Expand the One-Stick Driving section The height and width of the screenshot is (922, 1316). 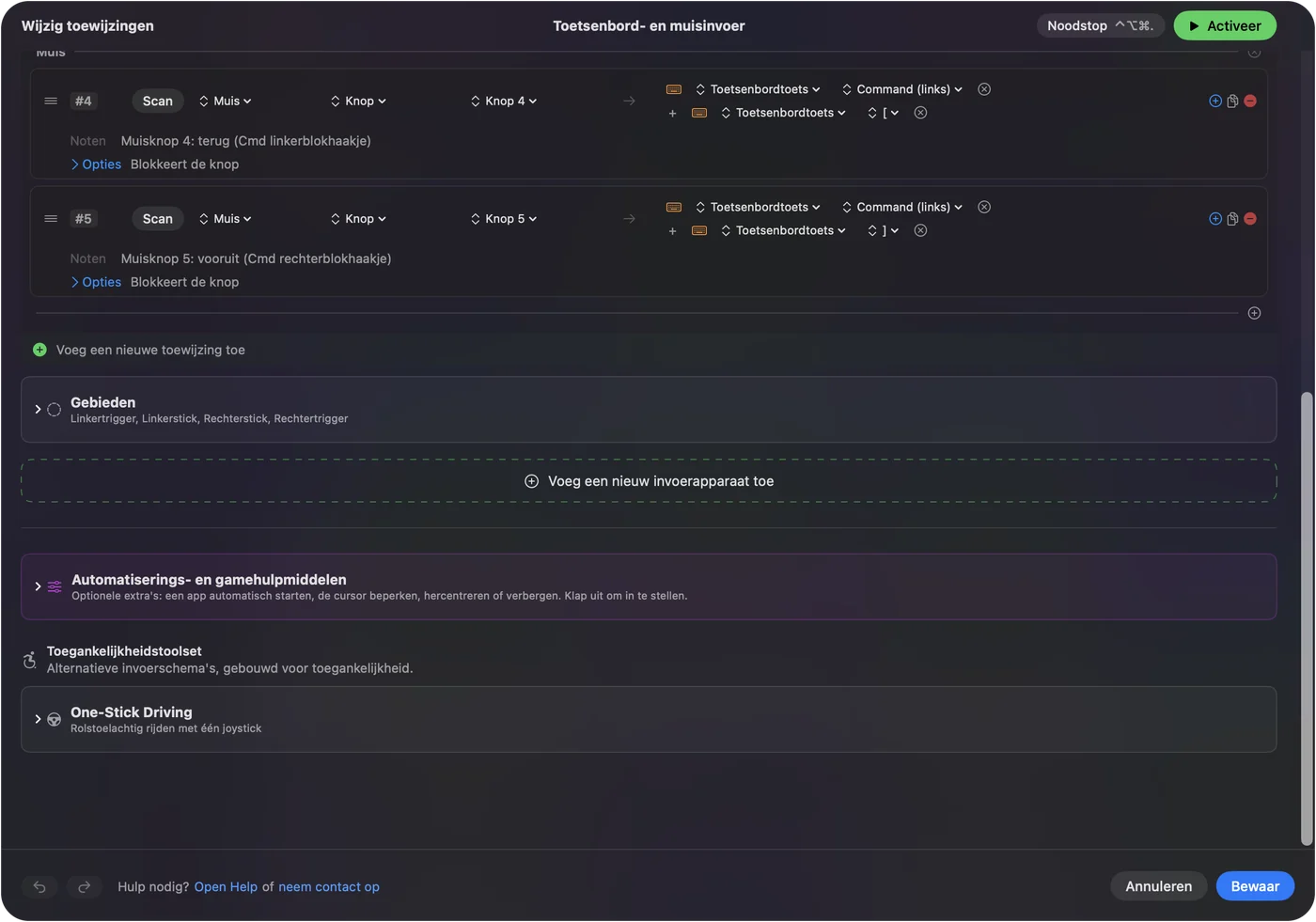tap(38, 719)
